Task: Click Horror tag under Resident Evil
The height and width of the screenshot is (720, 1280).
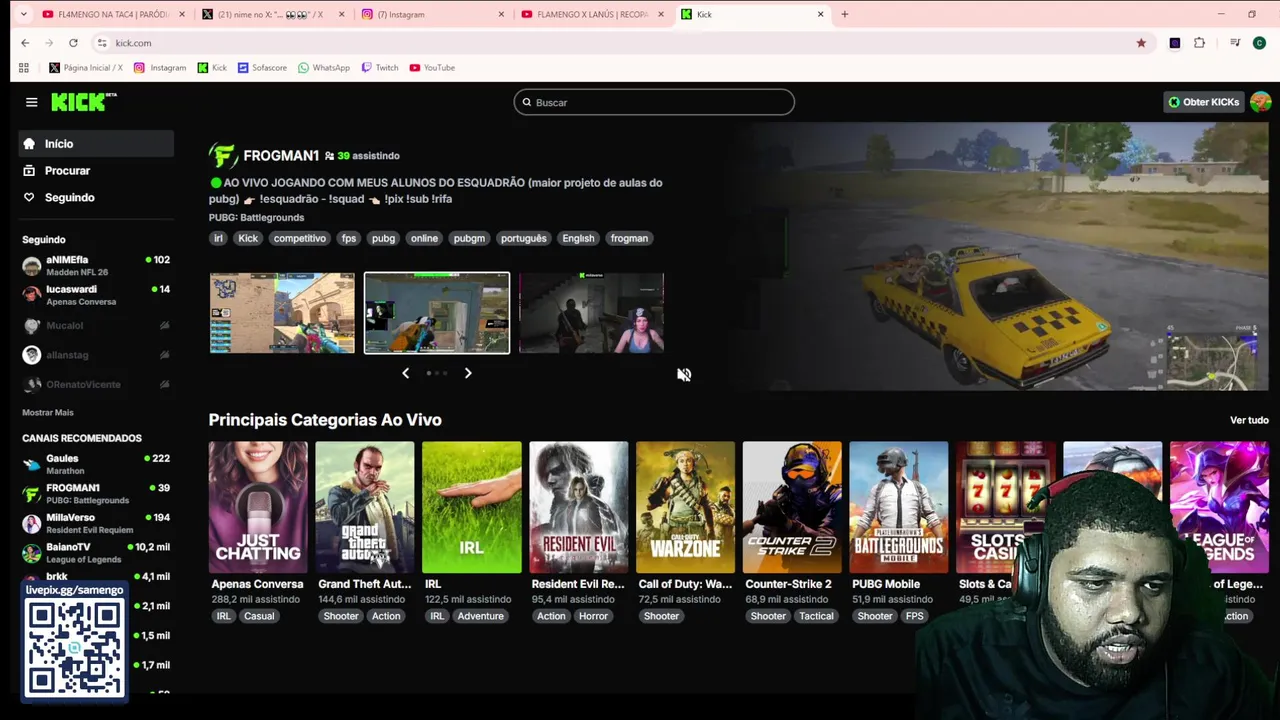Action: [x=593, y=616]
